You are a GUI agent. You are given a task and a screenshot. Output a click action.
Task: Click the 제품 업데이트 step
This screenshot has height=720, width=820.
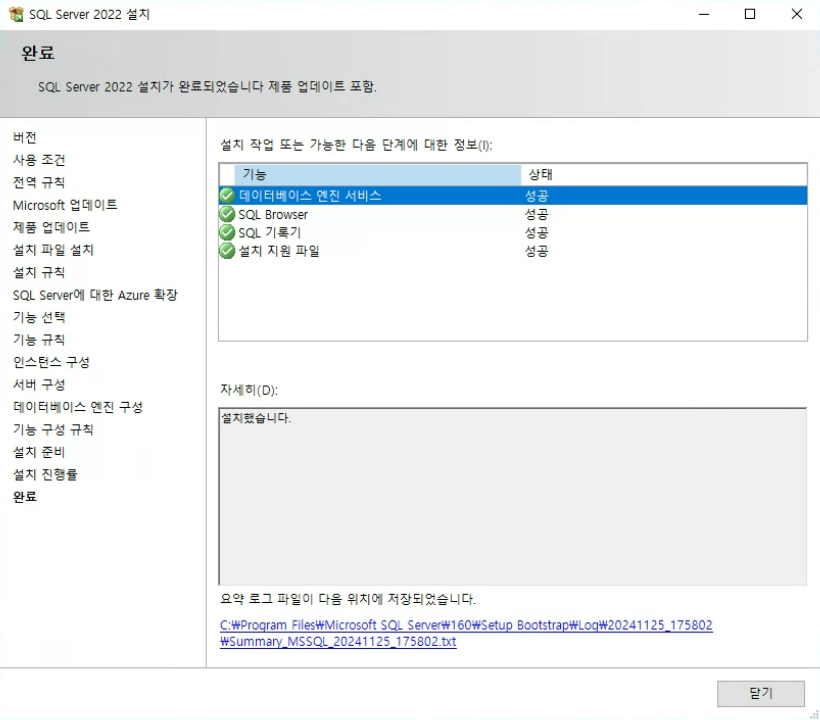(51, 227)
